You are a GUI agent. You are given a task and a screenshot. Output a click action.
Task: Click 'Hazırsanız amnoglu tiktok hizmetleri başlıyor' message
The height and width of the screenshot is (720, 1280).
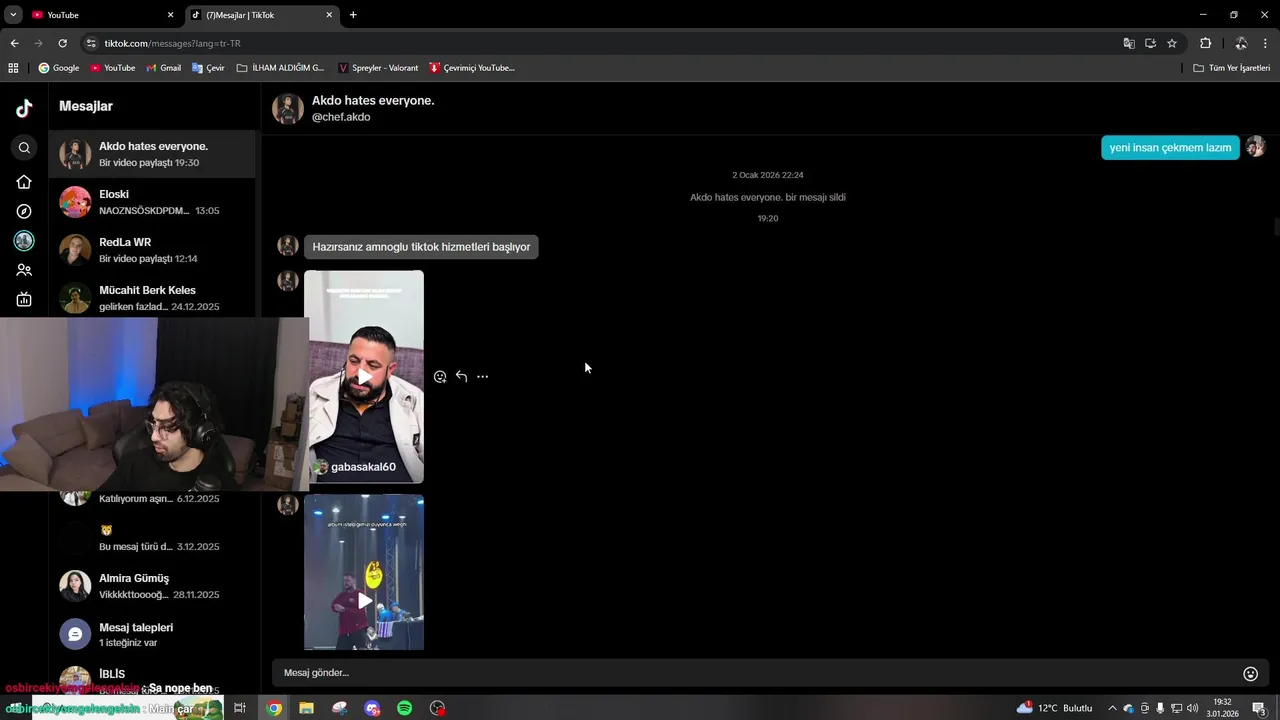[x=421, y=247]
